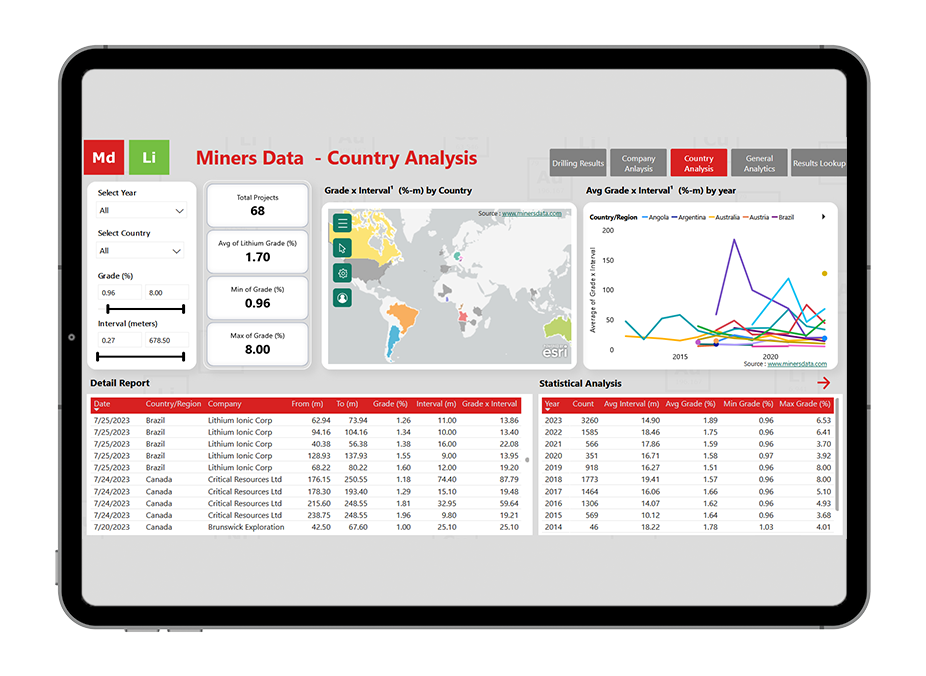
Task: Select the 2023 year row in statistics
Action: (x=687, y=420)
